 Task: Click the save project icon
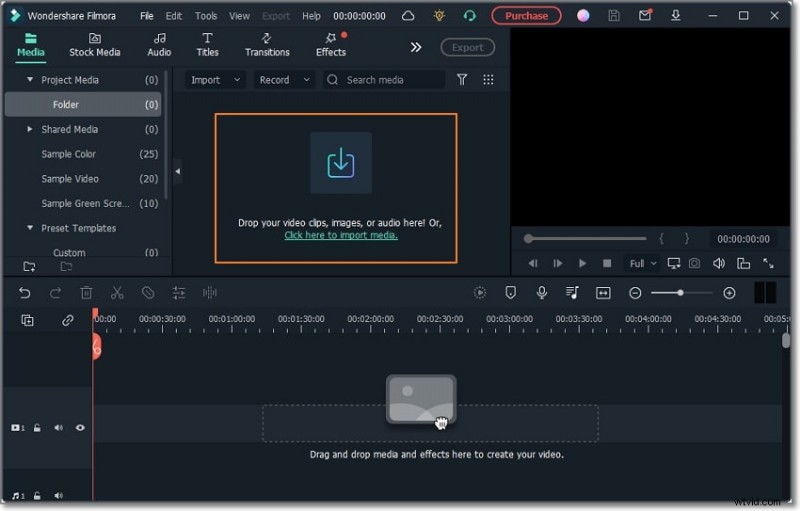(x=614, y=16)
